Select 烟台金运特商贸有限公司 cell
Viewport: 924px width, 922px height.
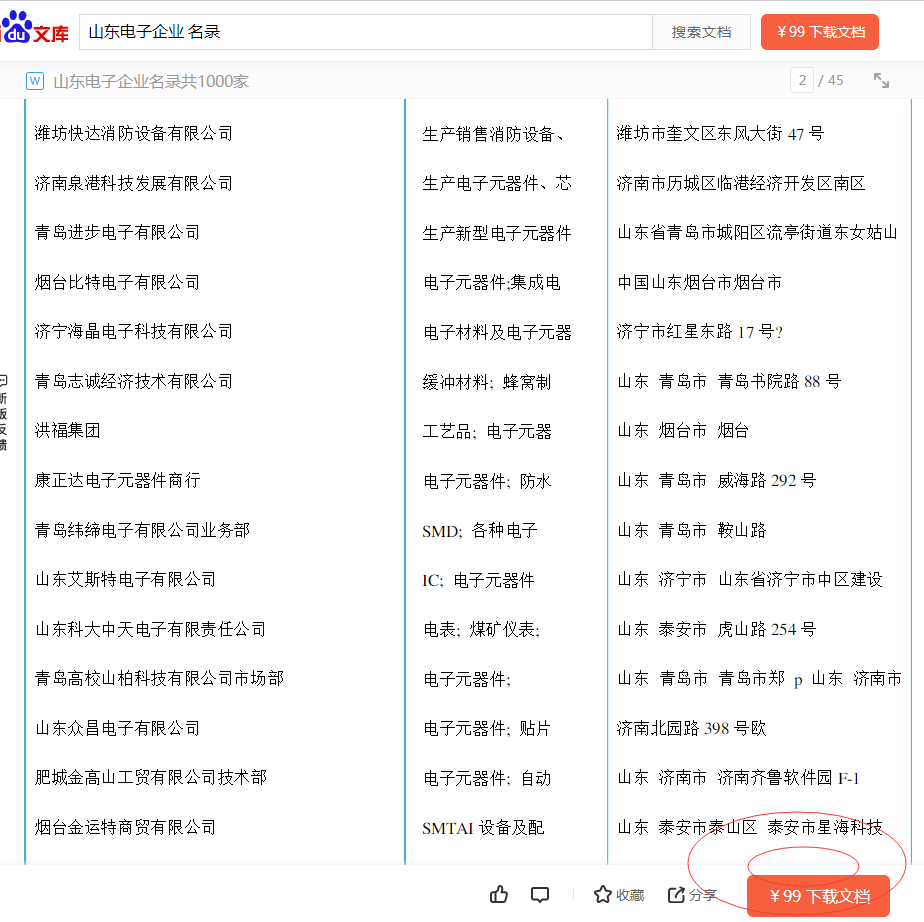pos(126,828)
